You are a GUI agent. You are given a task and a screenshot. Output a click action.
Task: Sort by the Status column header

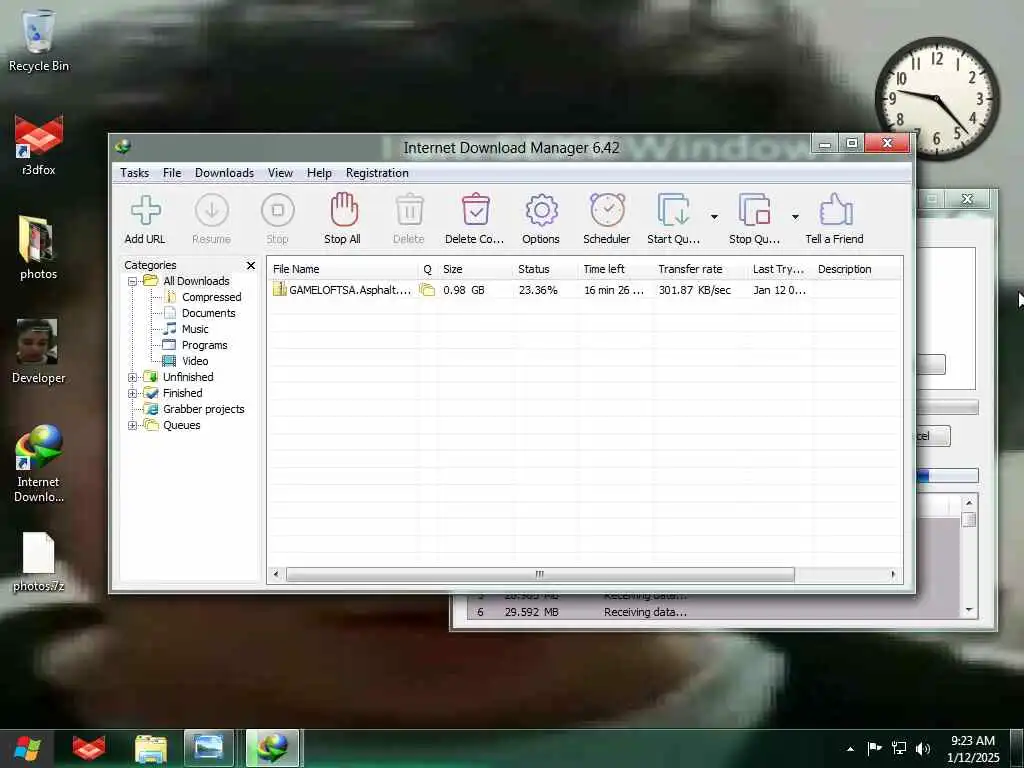click(545, 269)
